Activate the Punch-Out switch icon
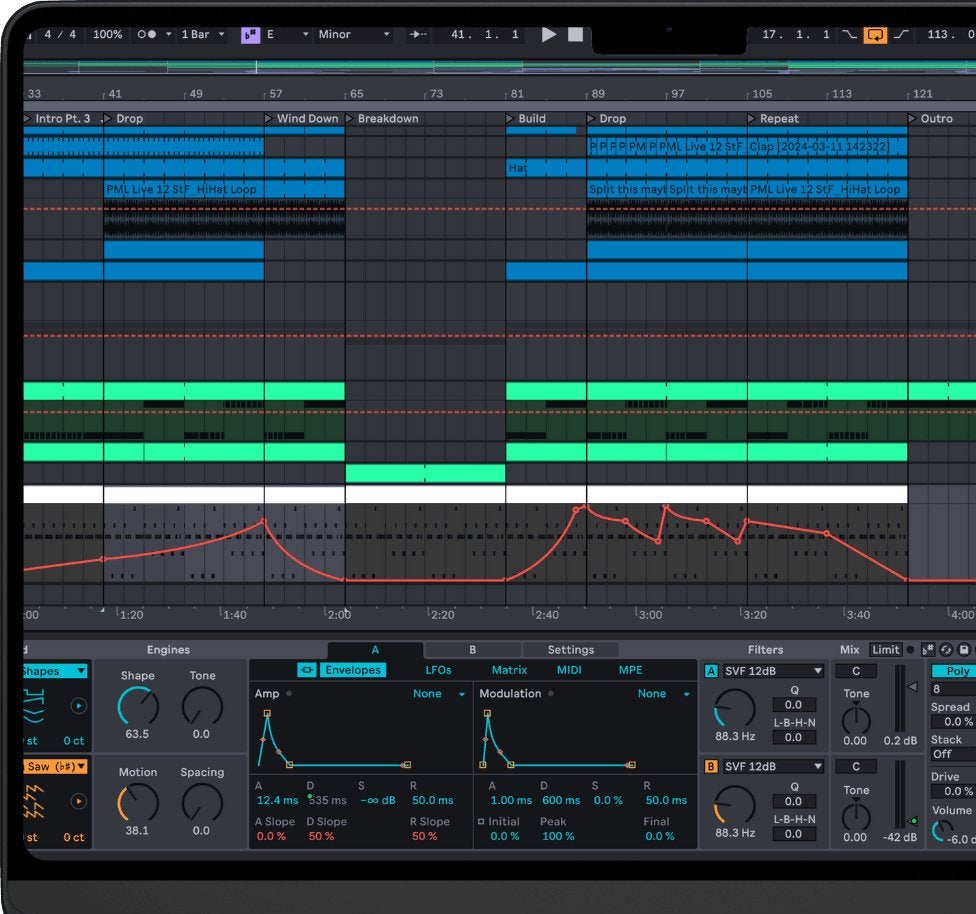This screenshot has width=976, height=914. 901,34
